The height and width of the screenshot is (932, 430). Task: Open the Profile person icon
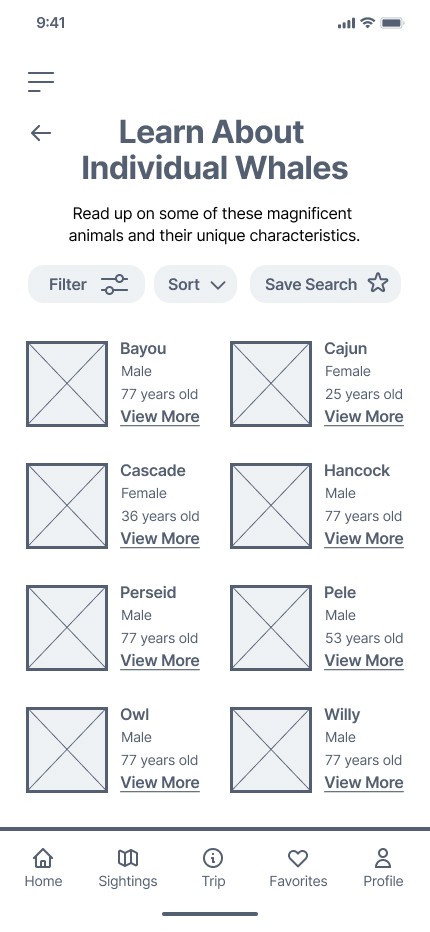383,858
